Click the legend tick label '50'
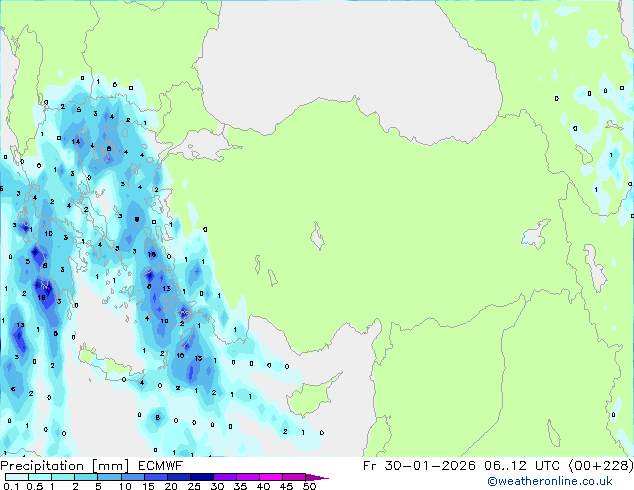634x490 pixels. coord(310,486)
